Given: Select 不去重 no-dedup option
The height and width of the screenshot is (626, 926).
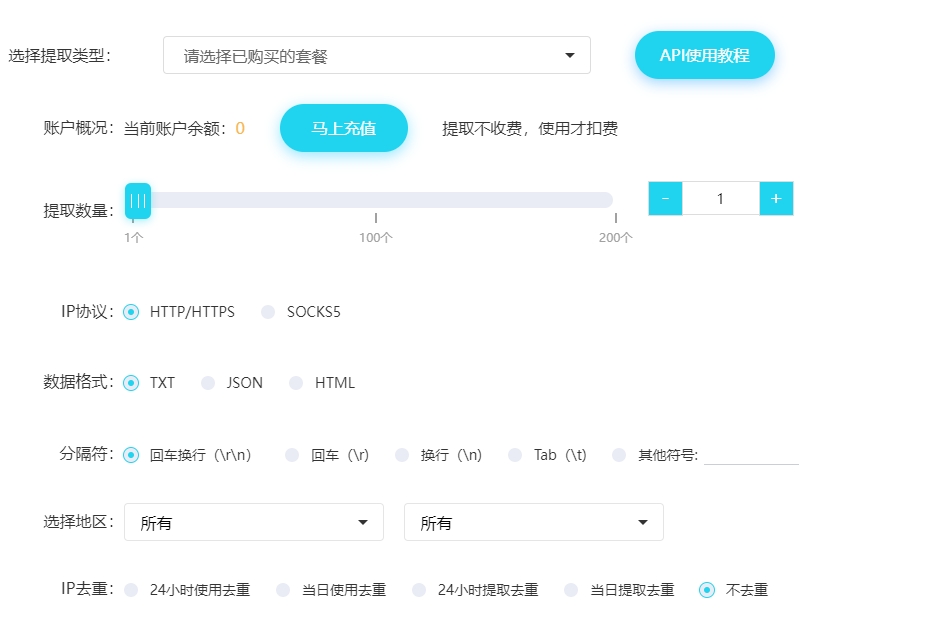Looking at the screenshot, I should [707, 590].
